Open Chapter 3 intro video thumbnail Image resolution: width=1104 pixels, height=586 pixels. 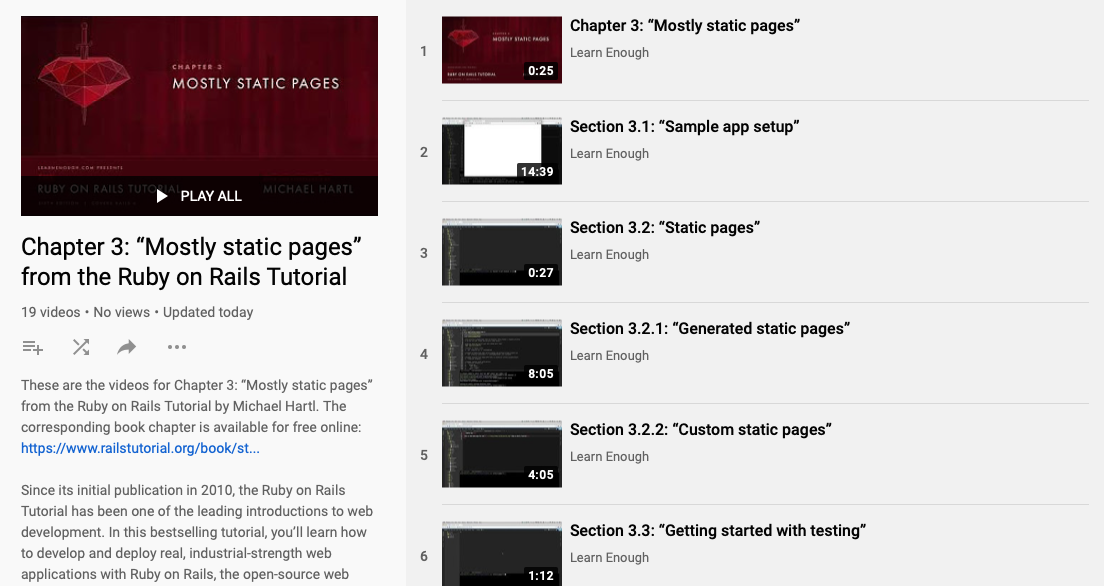coord(501,50)
